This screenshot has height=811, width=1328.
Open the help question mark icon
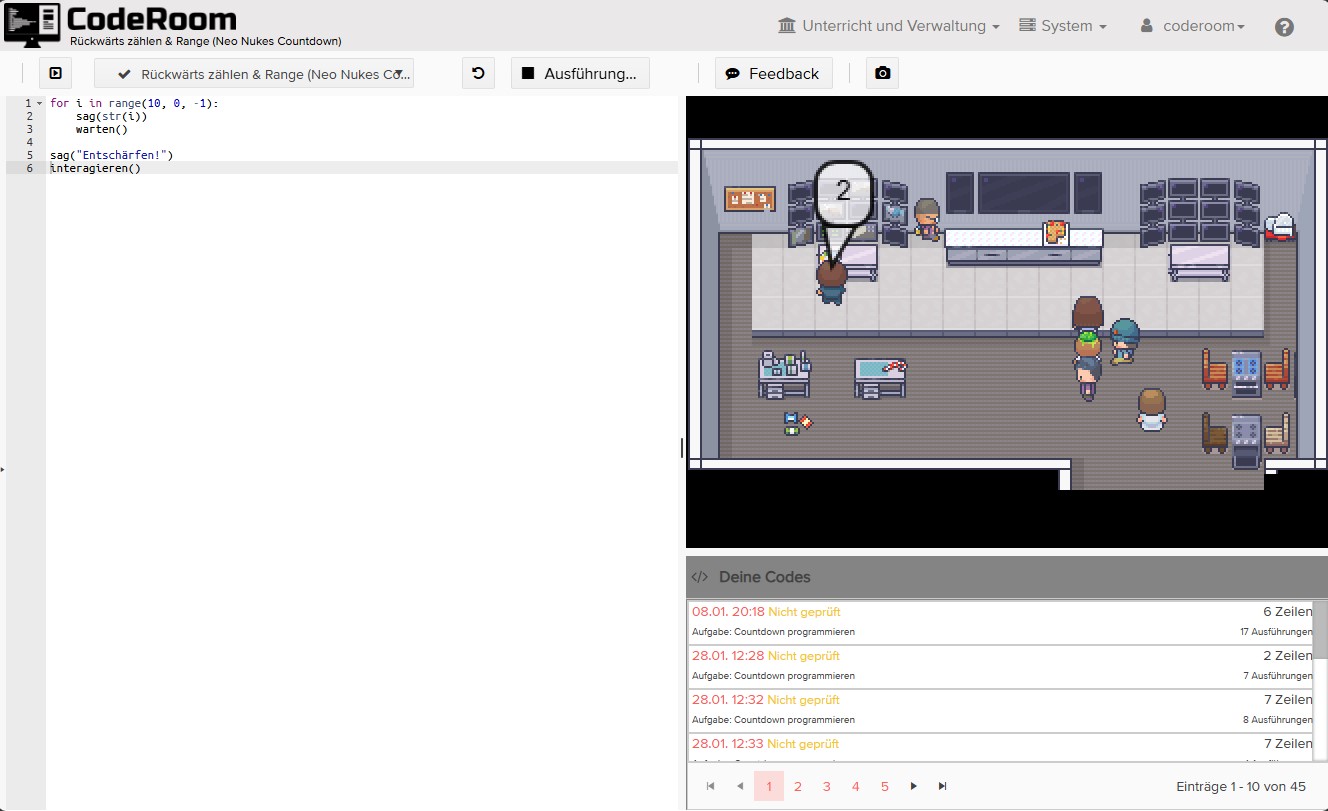[x=1284, y=27]
